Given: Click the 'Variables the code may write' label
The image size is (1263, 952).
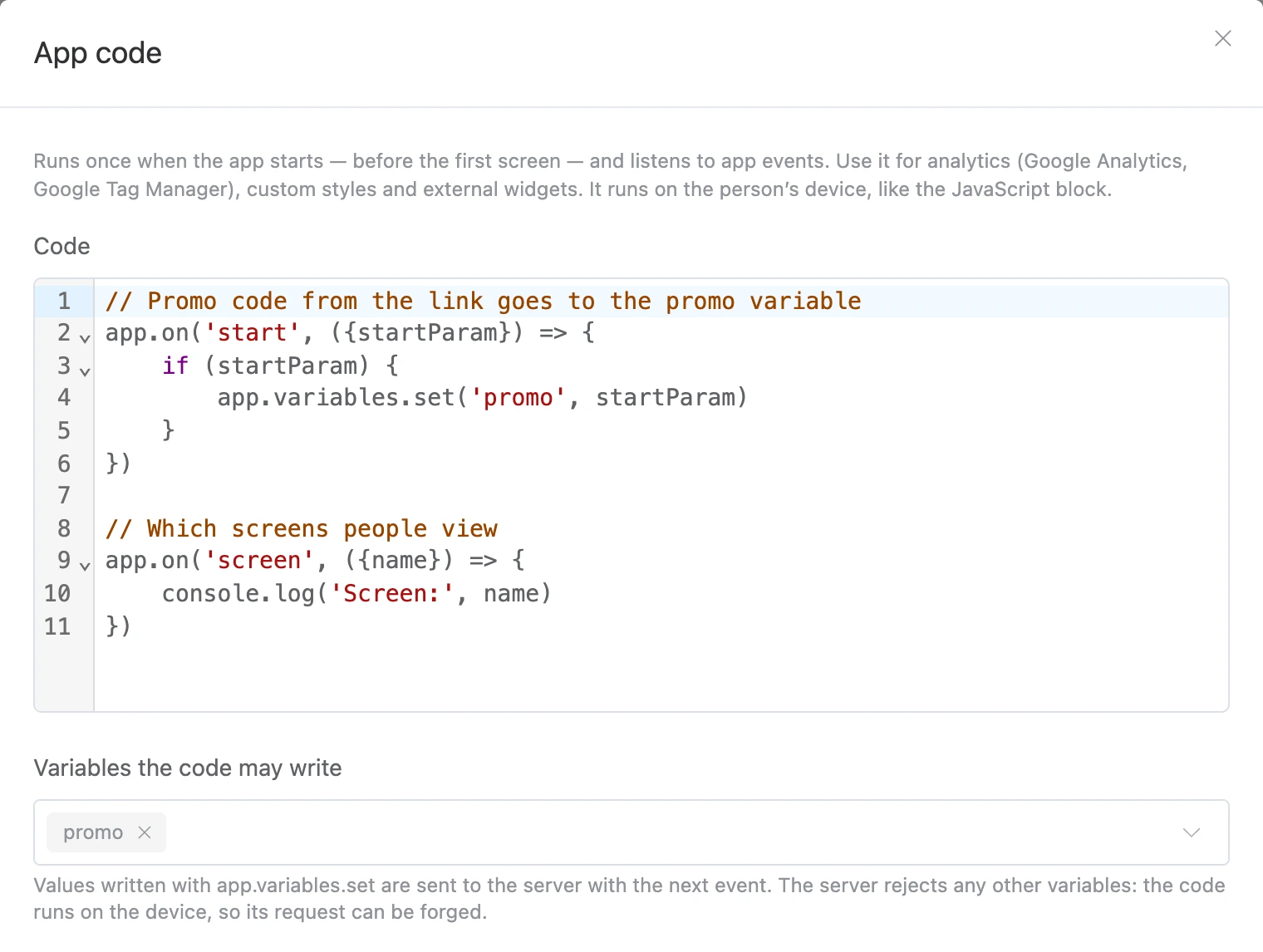Looking at the screenshot, I should pyautogui.click(x=188, y=768).
